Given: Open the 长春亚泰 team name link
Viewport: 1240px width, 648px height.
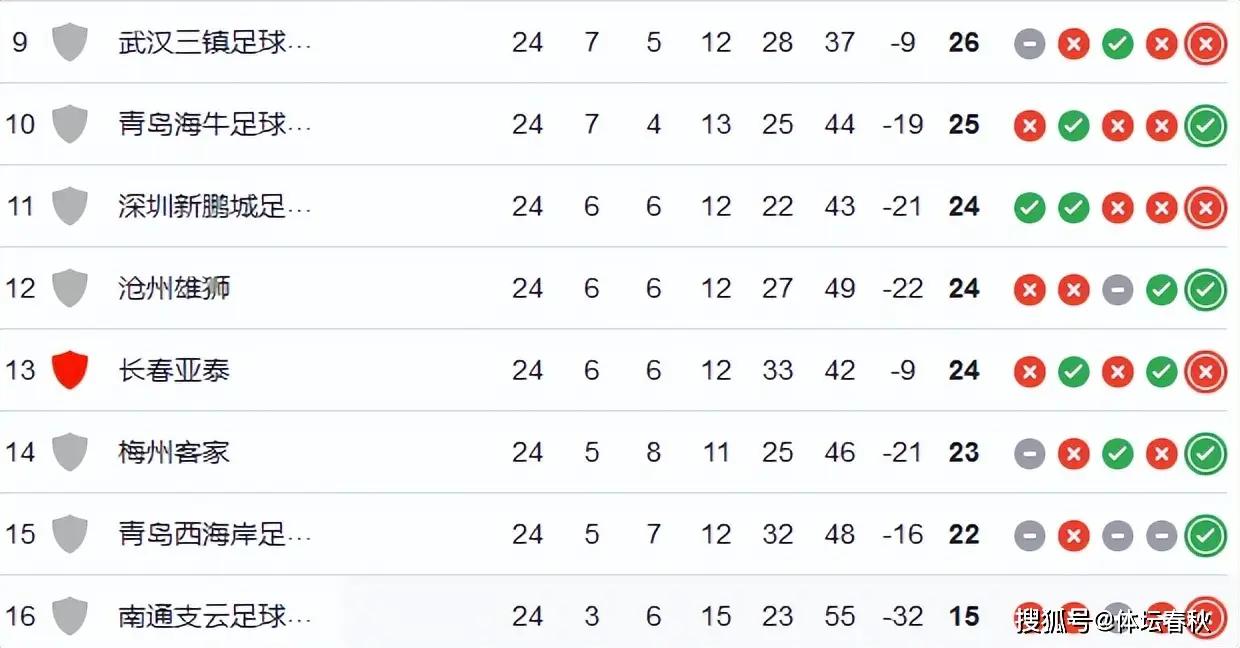Looking at the screenshot, I should tap(174, 371).
